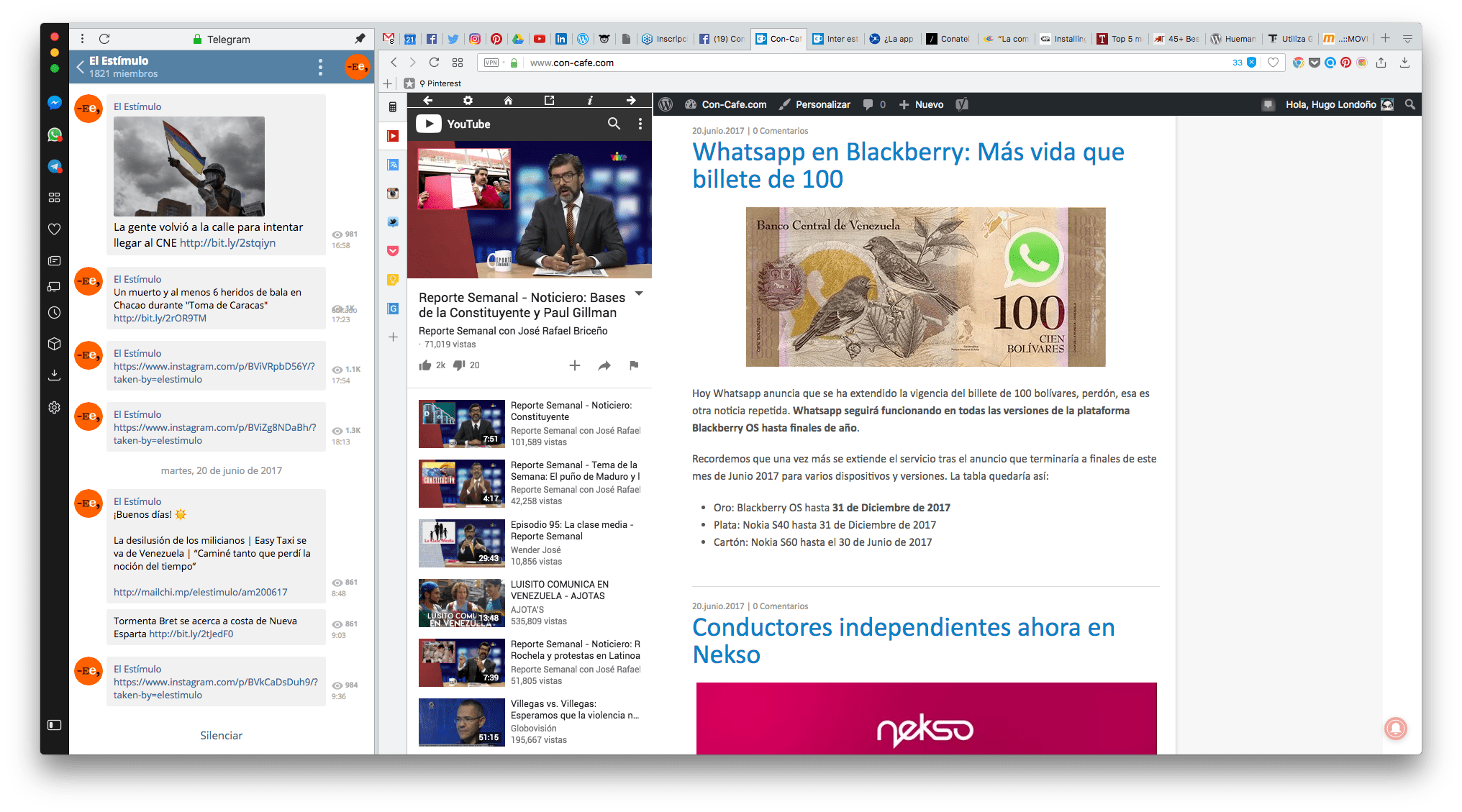Toggle the VPN badge in the address bar
The width and height of the screenshot is (1462, 812).
492,63
